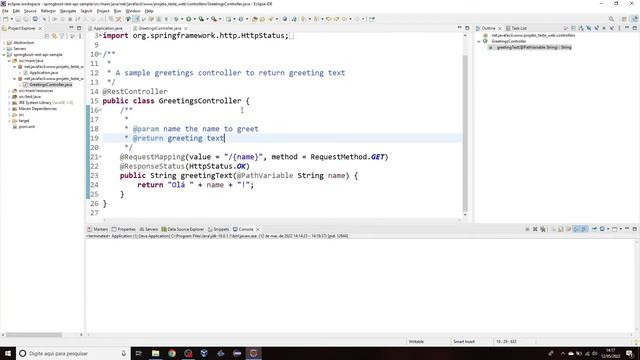
Task: Click the External Tools run icon
Action: click(x=213, y=19)
